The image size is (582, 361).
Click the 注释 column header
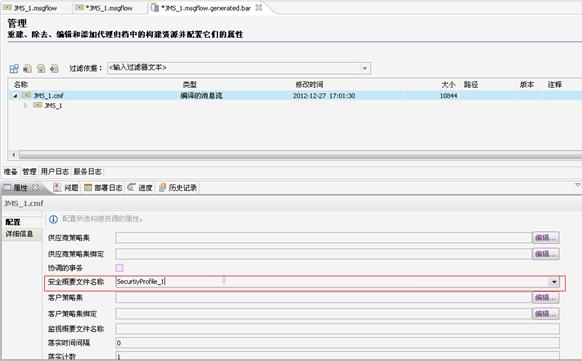point(555,85)
